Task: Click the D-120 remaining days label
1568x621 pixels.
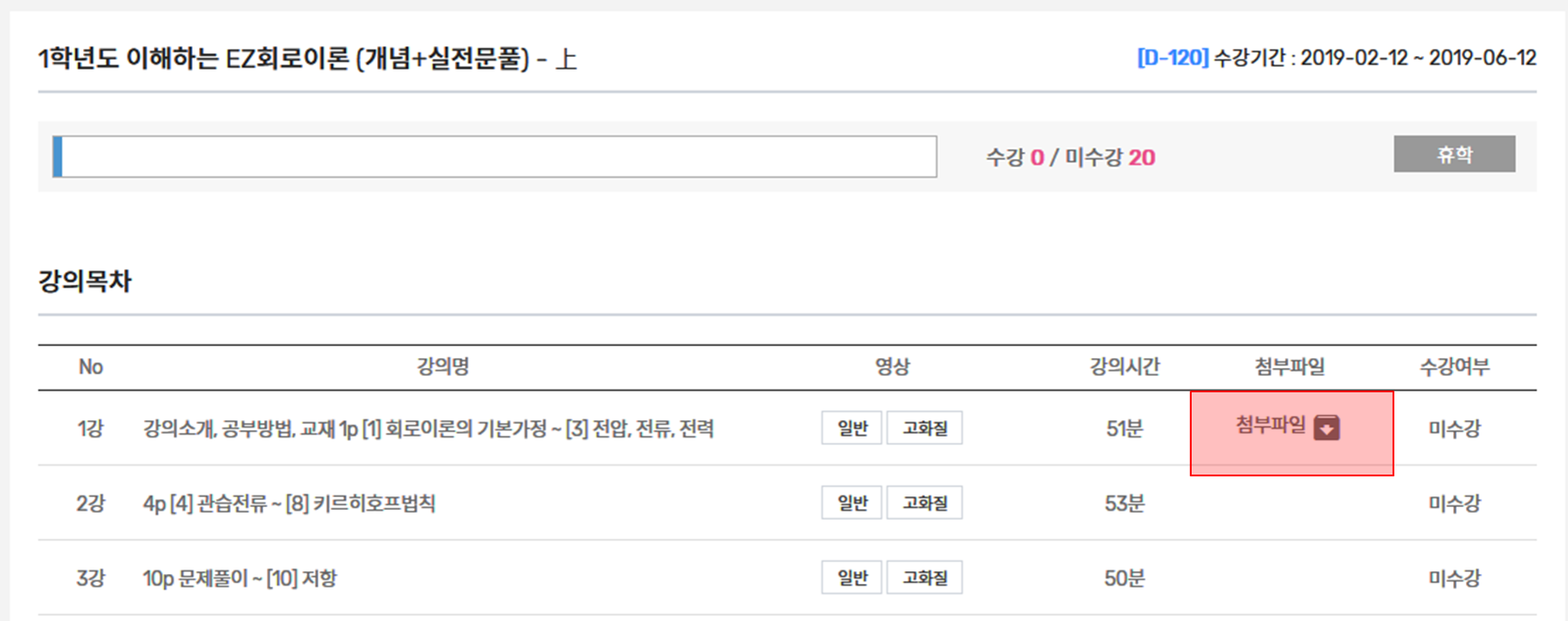Action: [1172, 58]
